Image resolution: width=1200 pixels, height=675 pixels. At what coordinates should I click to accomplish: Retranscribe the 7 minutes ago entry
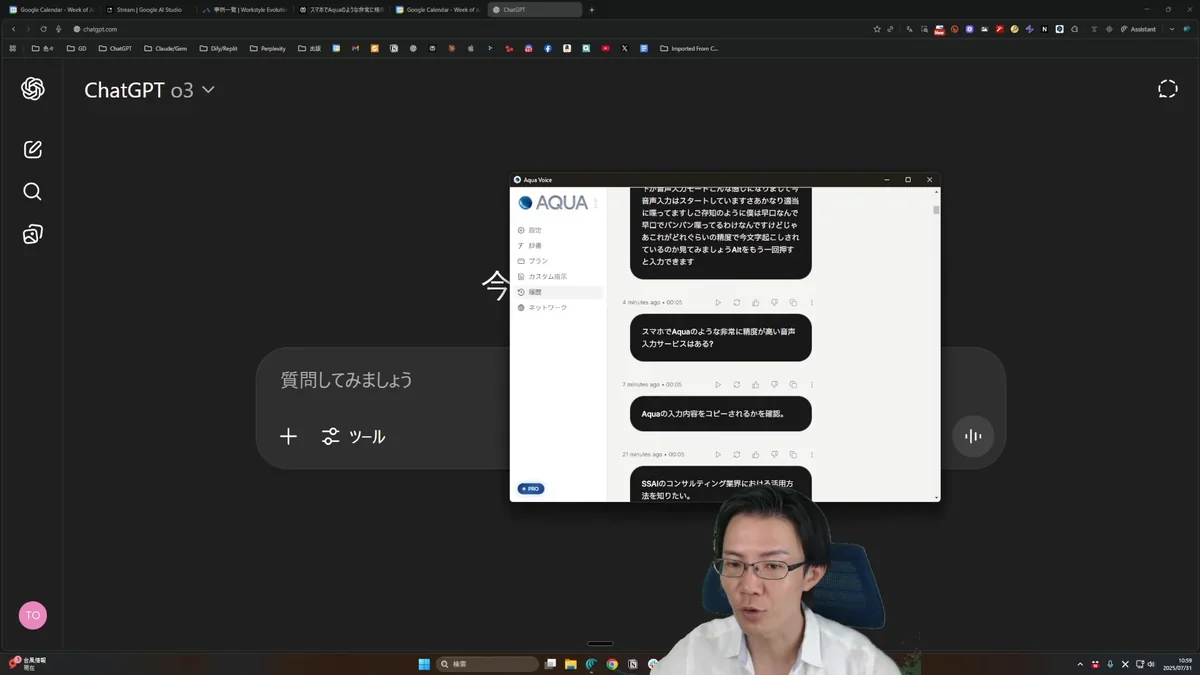pyautogui.click(x=737, y=385)
